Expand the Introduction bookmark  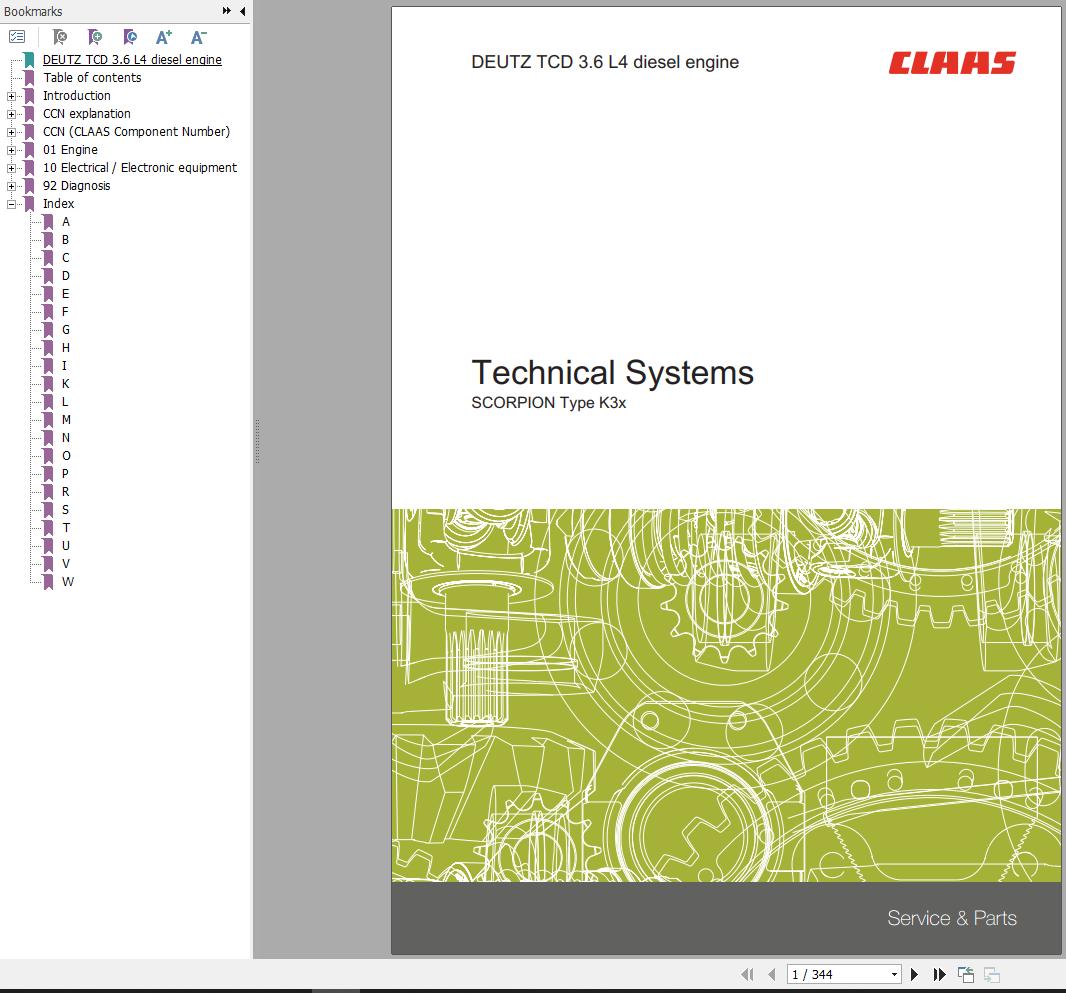click(11, 96)
